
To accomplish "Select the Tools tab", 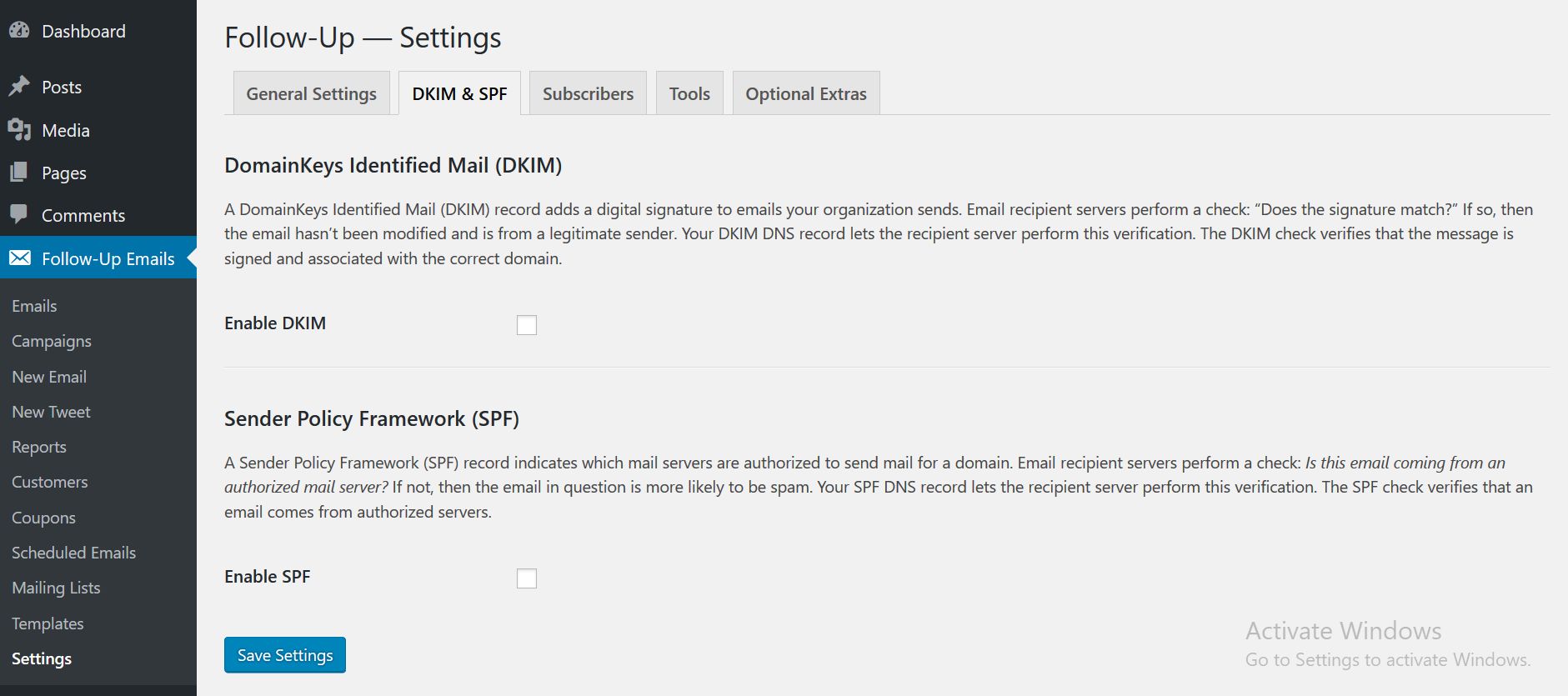I will click(689, 93).
